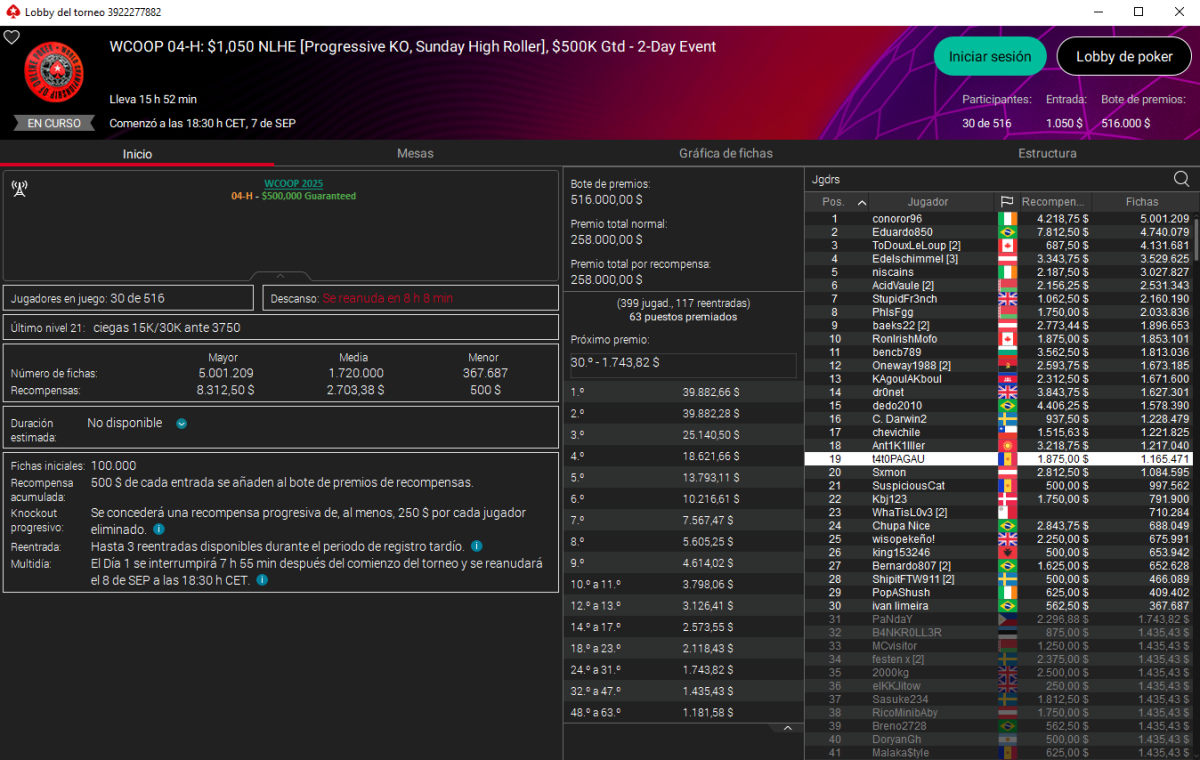Add tournament to favorites with heart icon
The width and height of the screenshot is (1200, 760).
pyautogui.click(x=12, y=37)
